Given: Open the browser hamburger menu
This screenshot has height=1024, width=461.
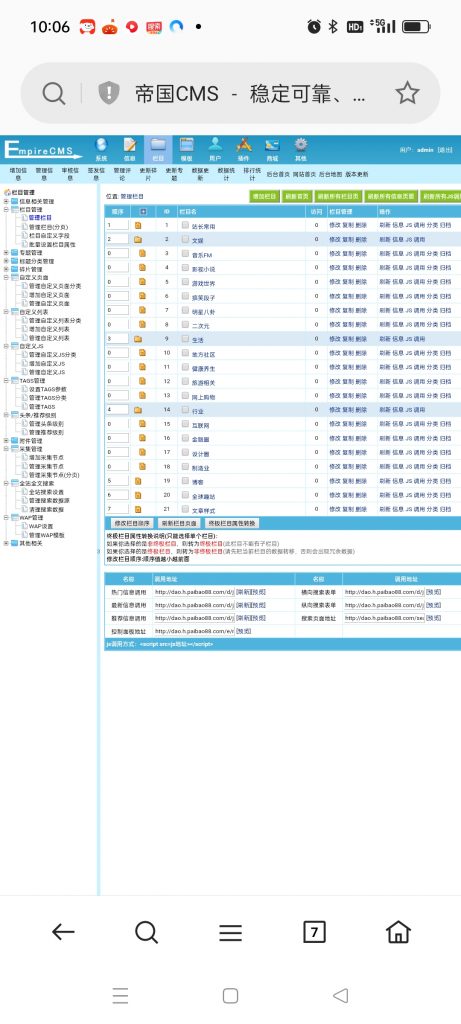Looking at the screenshot, I should click(x=230, y=933).
